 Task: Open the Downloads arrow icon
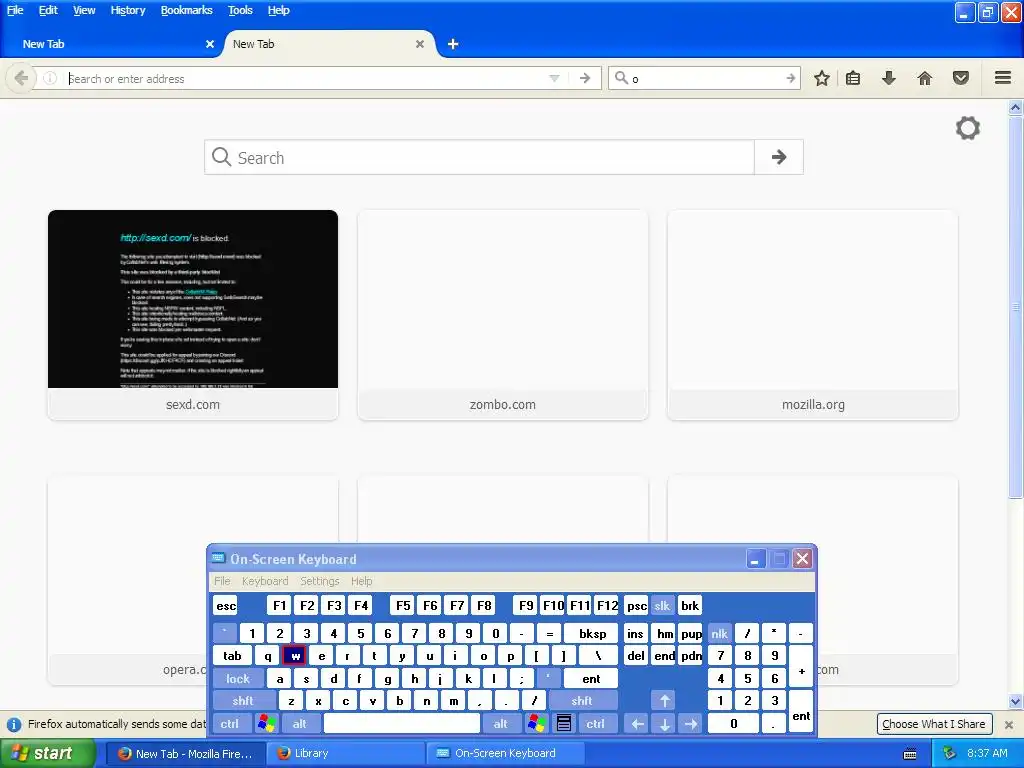click(889, 78)
